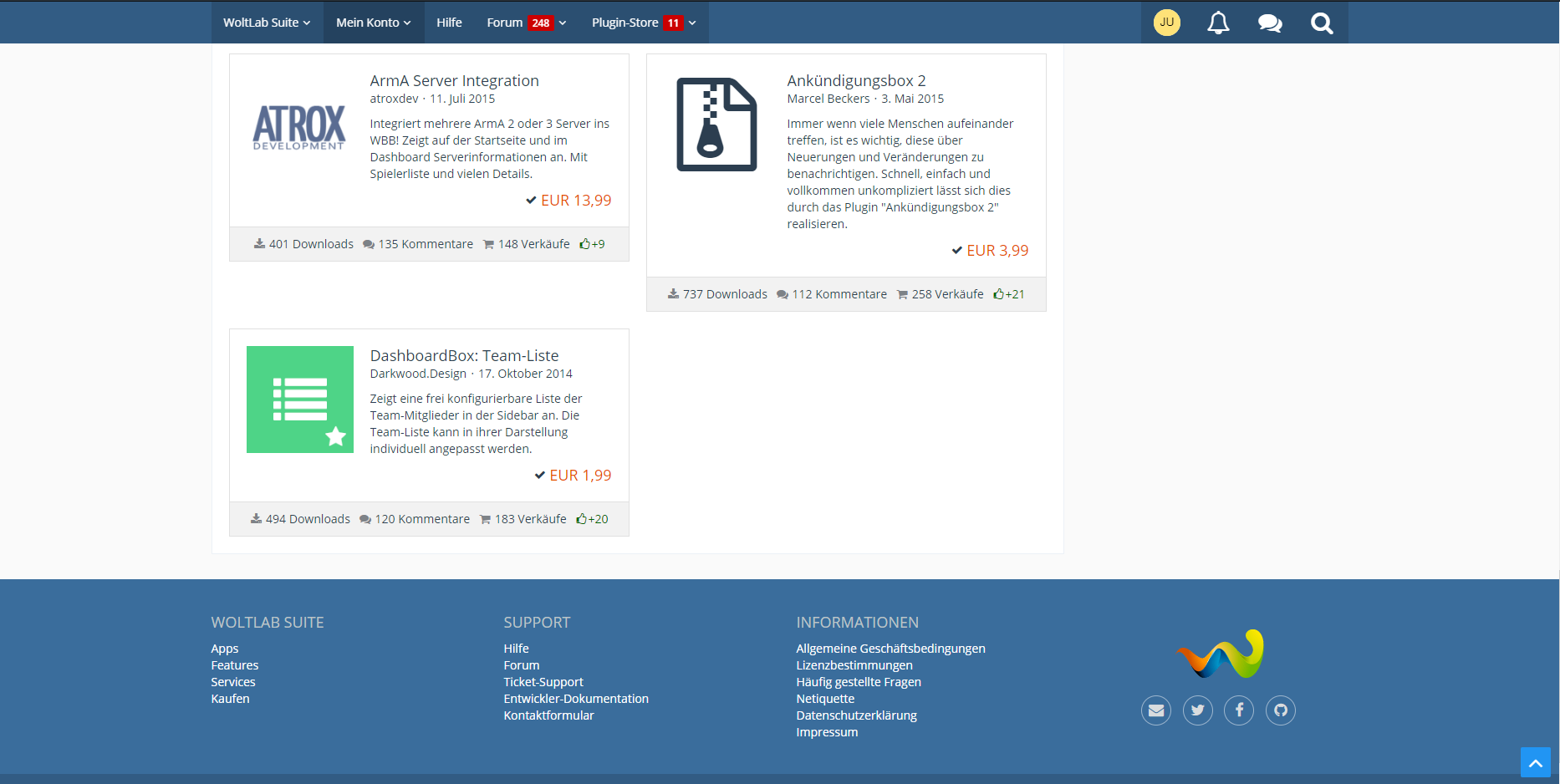The height and width of the screenshot is (784, 1560).
Task: Open the Ticket-Support footer link
Action: point(543,682)
